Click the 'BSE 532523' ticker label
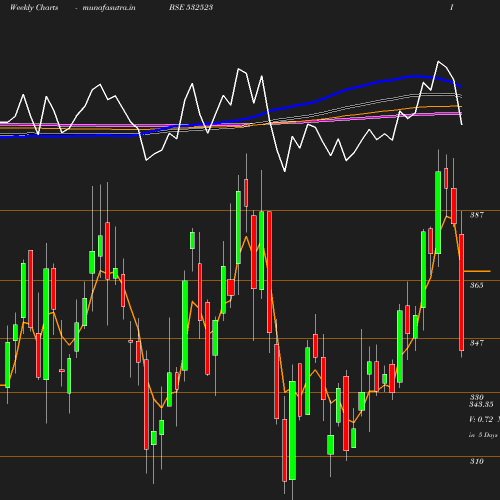The image size is (500, 500). [x=191, y=7]
